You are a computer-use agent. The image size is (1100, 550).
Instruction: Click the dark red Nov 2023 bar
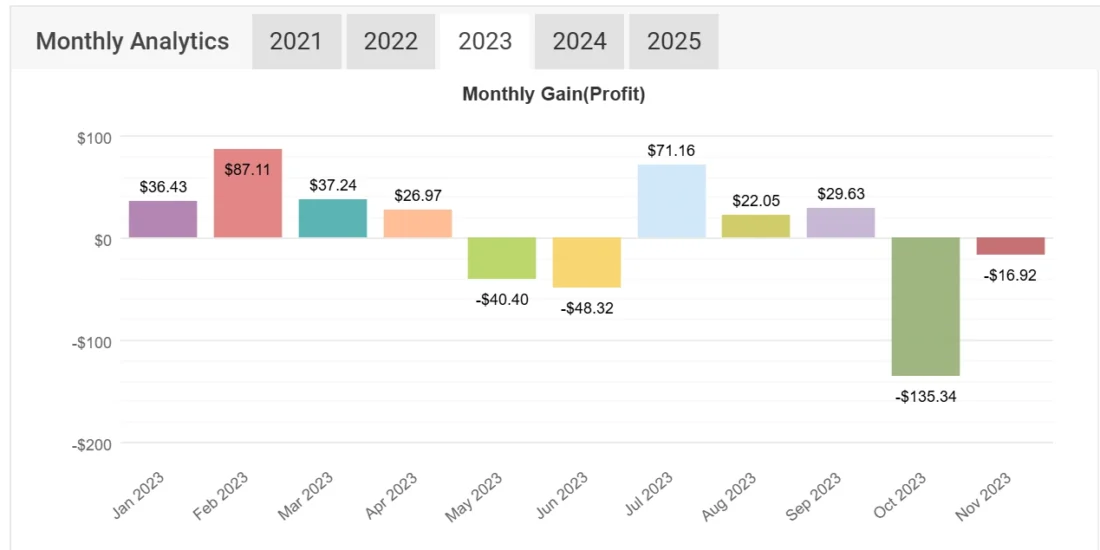[x=1011, y=246]
